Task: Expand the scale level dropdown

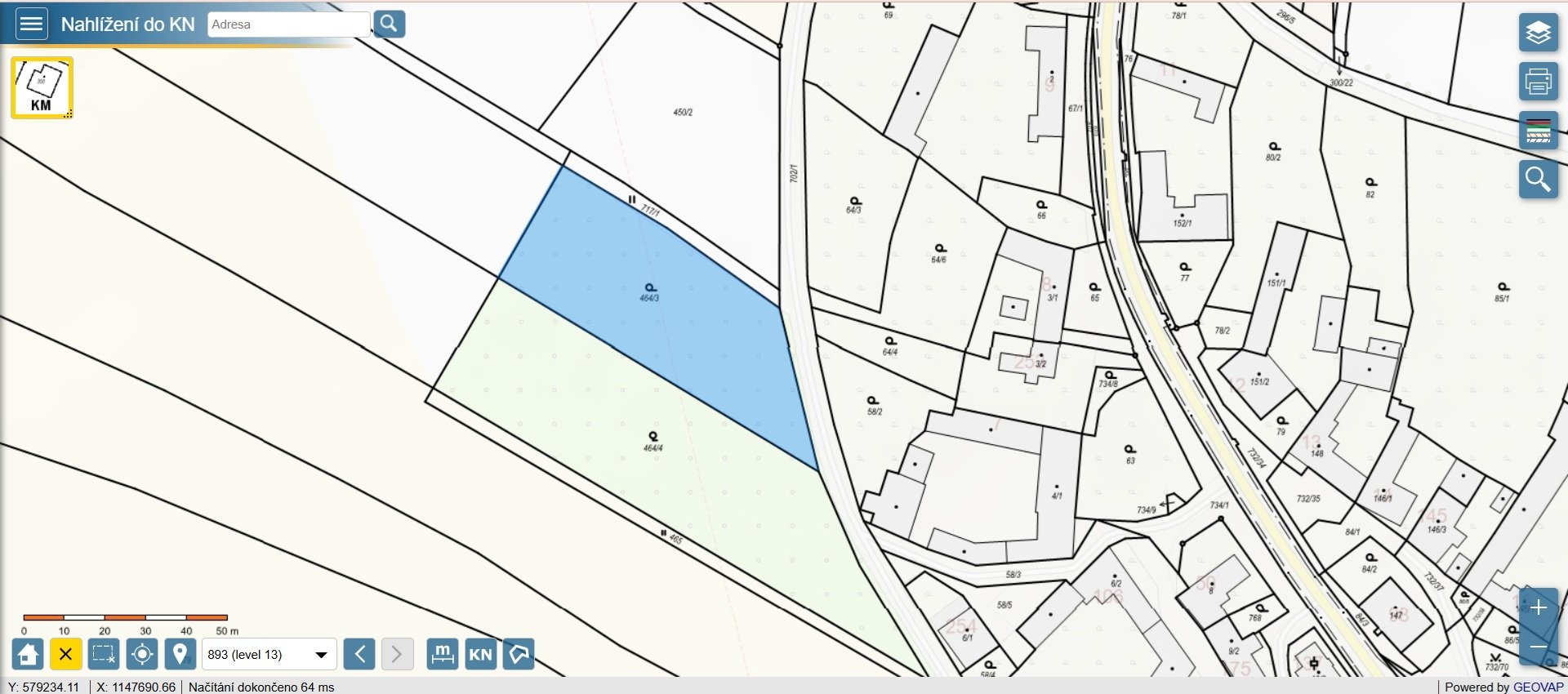Action: click(269, 654)
